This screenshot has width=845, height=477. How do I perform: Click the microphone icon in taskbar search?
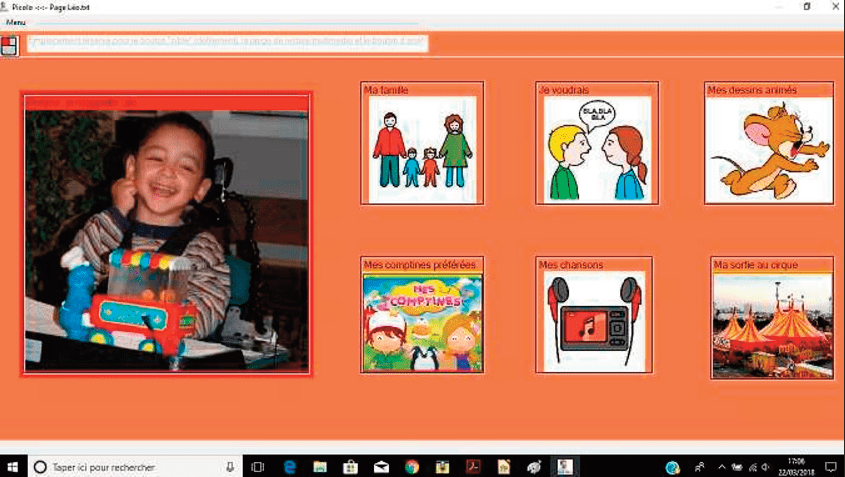pos(230,466)
